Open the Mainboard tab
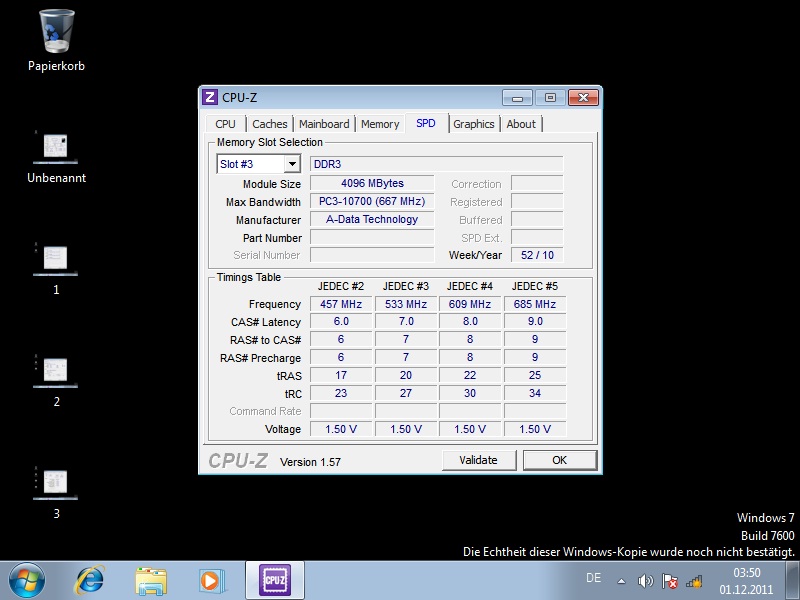The width and height of the screenshot is (800, 600). (324, 124)
